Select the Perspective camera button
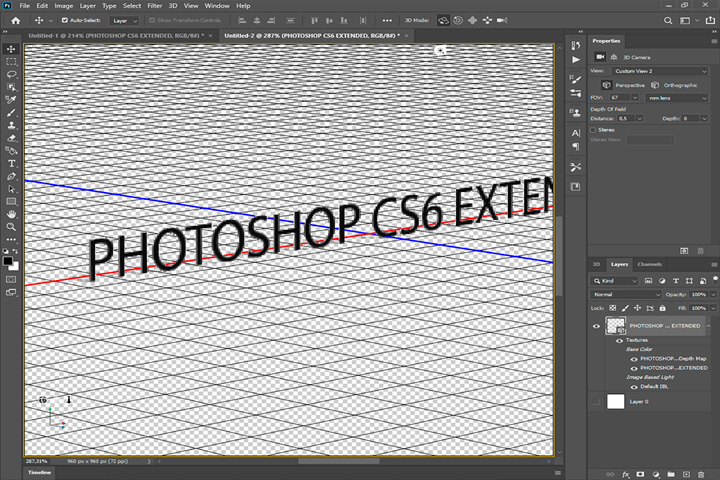The width and height of the screenshot is (720, 480). coord(623,85)
